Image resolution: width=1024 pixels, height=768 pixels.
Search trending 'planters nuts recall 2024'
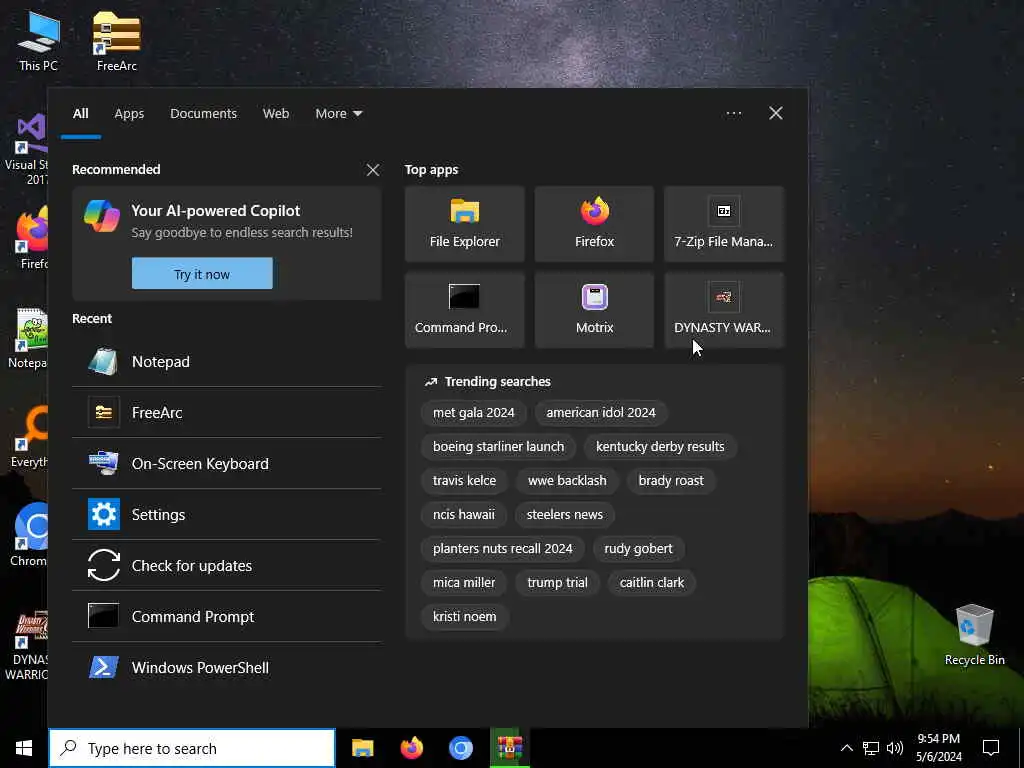(x=502, y=549)
